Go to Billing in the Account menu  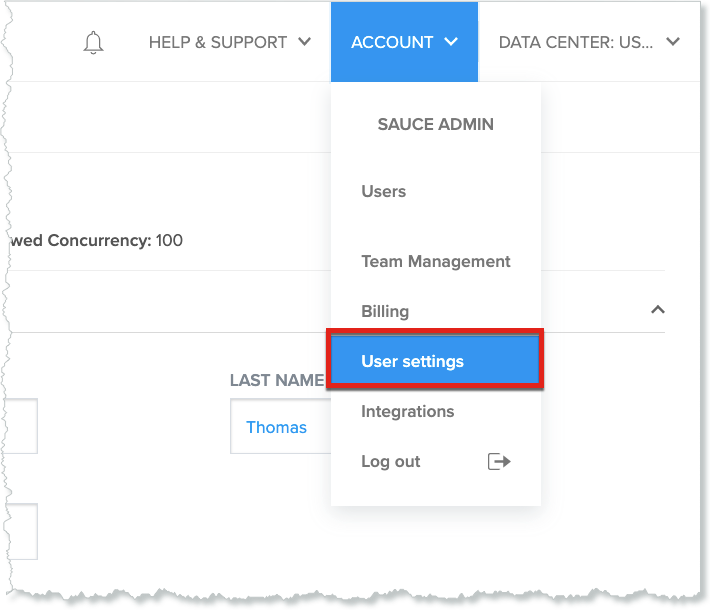click(x=385, y=311)
